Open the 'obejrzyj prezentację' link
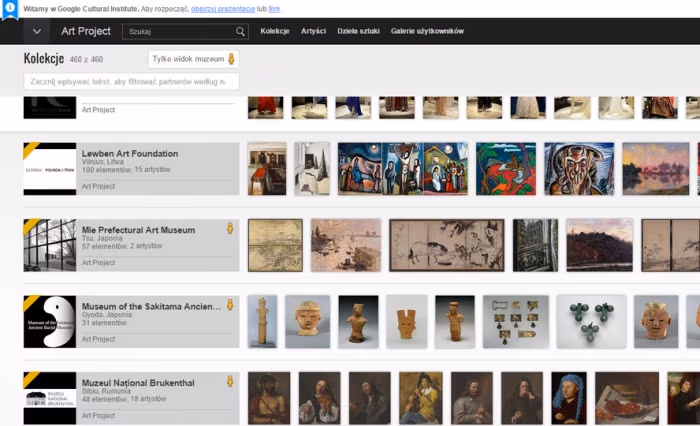The image size is (700, 426). pos(223,9)
